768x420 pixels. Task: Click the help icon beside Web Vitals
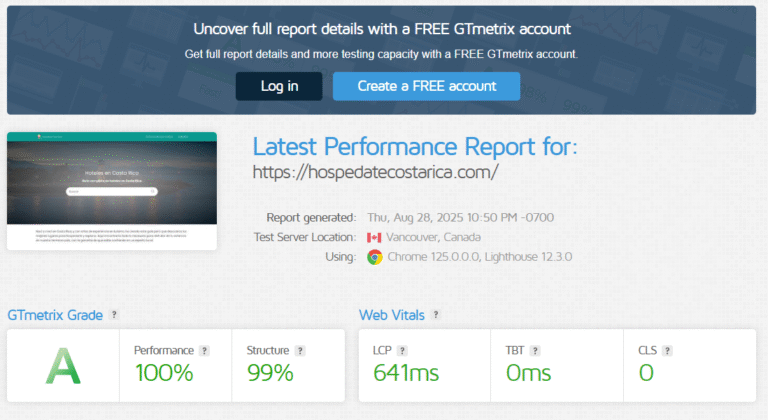click(436, 315)
